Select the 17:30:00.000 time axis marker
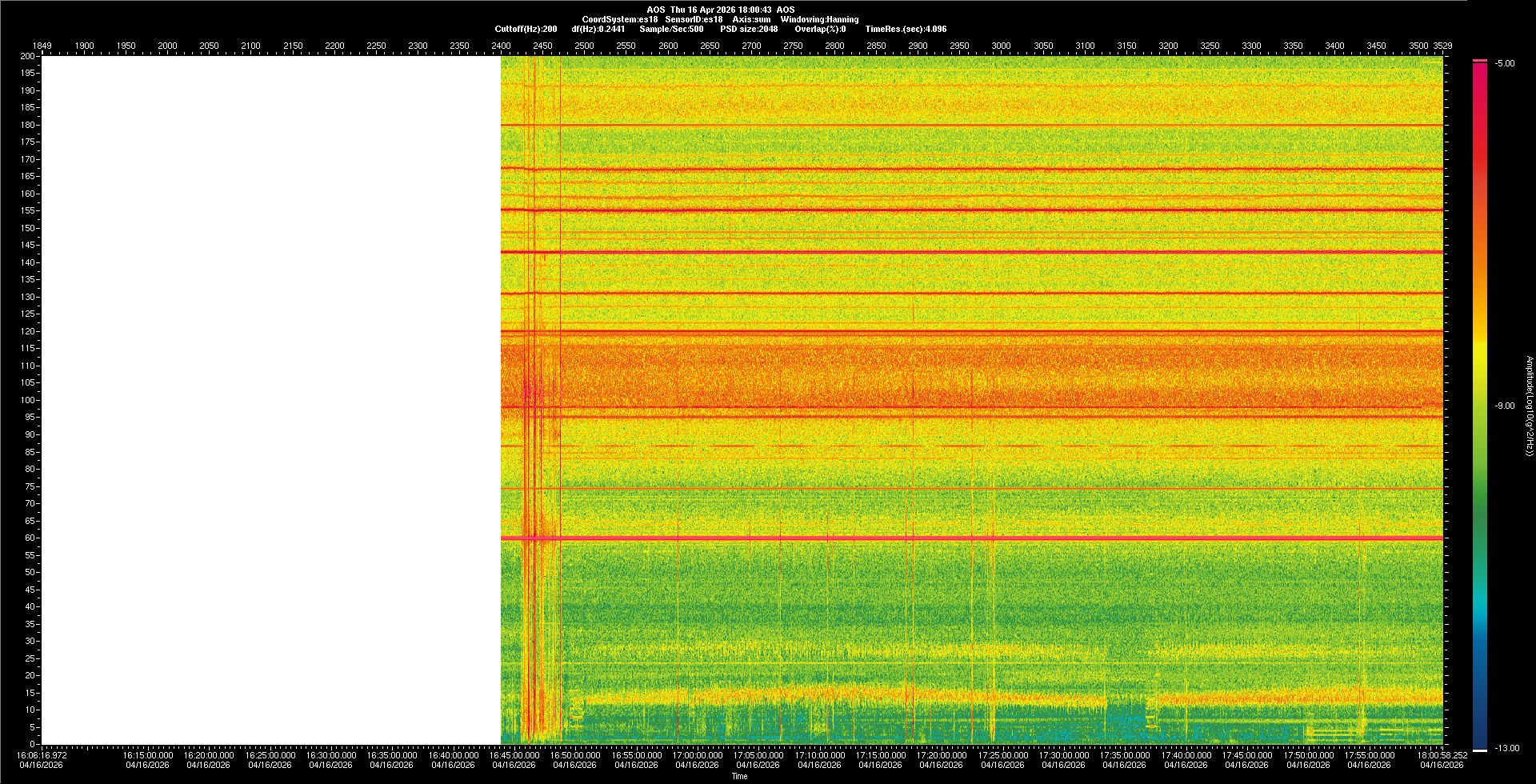 coord(1063,755)
